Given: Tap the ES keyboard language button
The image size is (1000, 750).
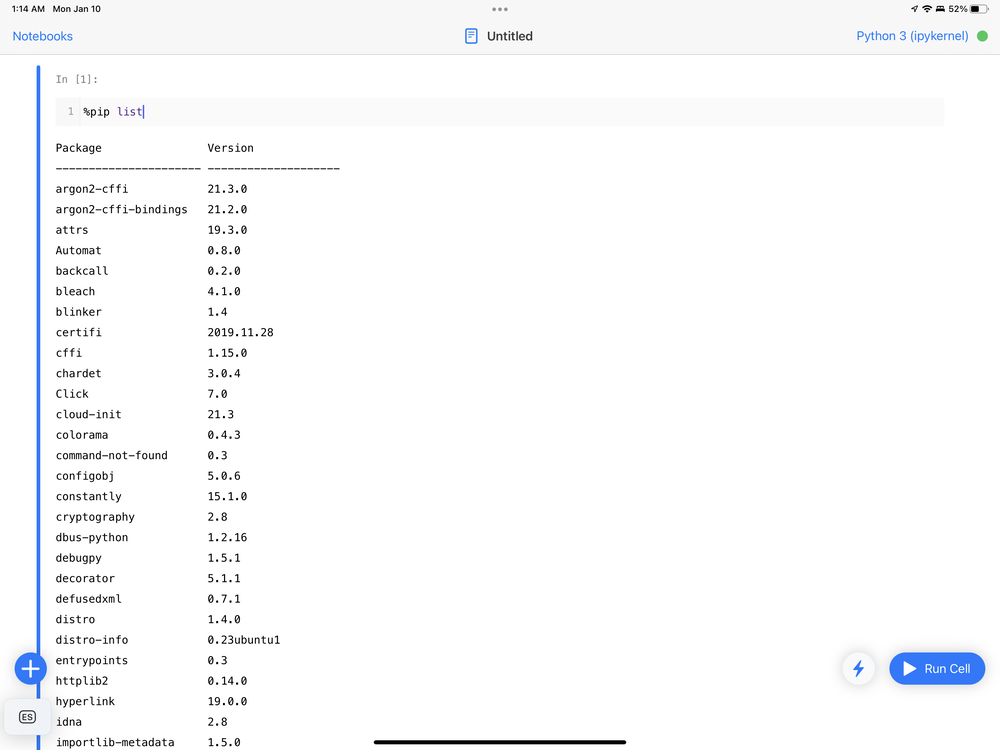Looking at the screenshot, I should click(x=28, y=716).
